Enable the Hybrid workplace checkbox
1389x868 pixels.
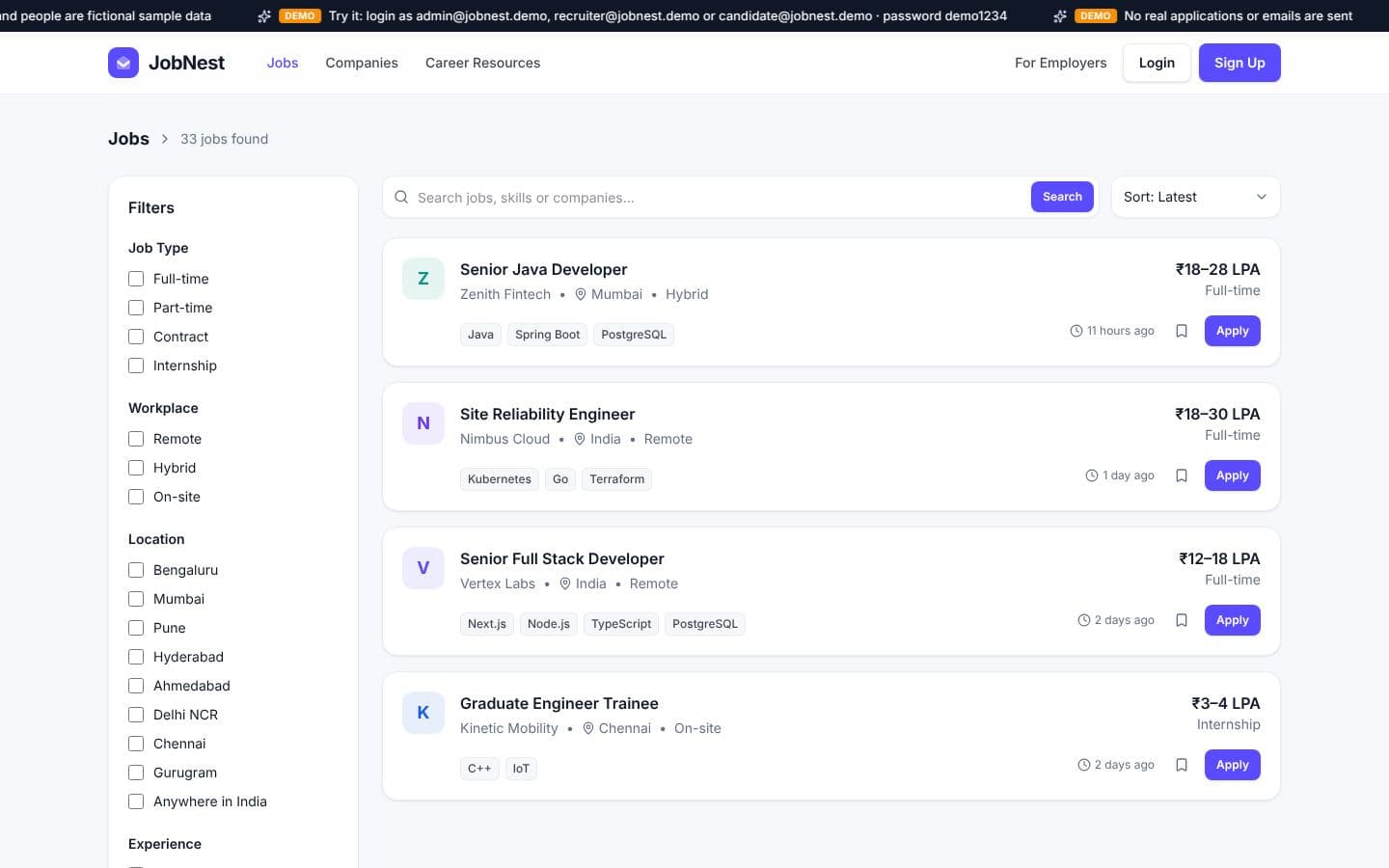click(136, 468)
